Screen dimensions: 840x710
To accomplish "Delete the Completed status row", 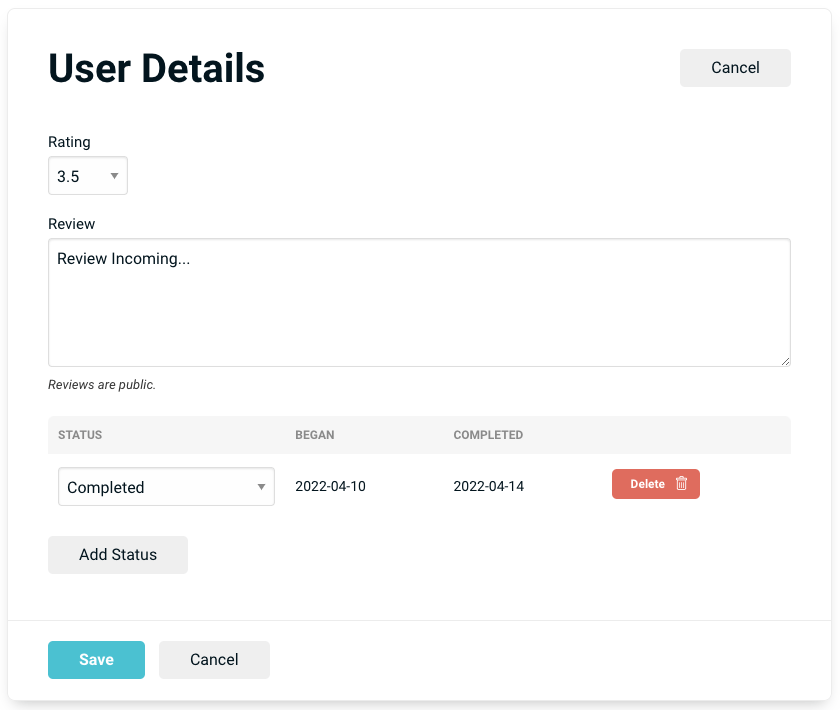I will tap(655, 484).
